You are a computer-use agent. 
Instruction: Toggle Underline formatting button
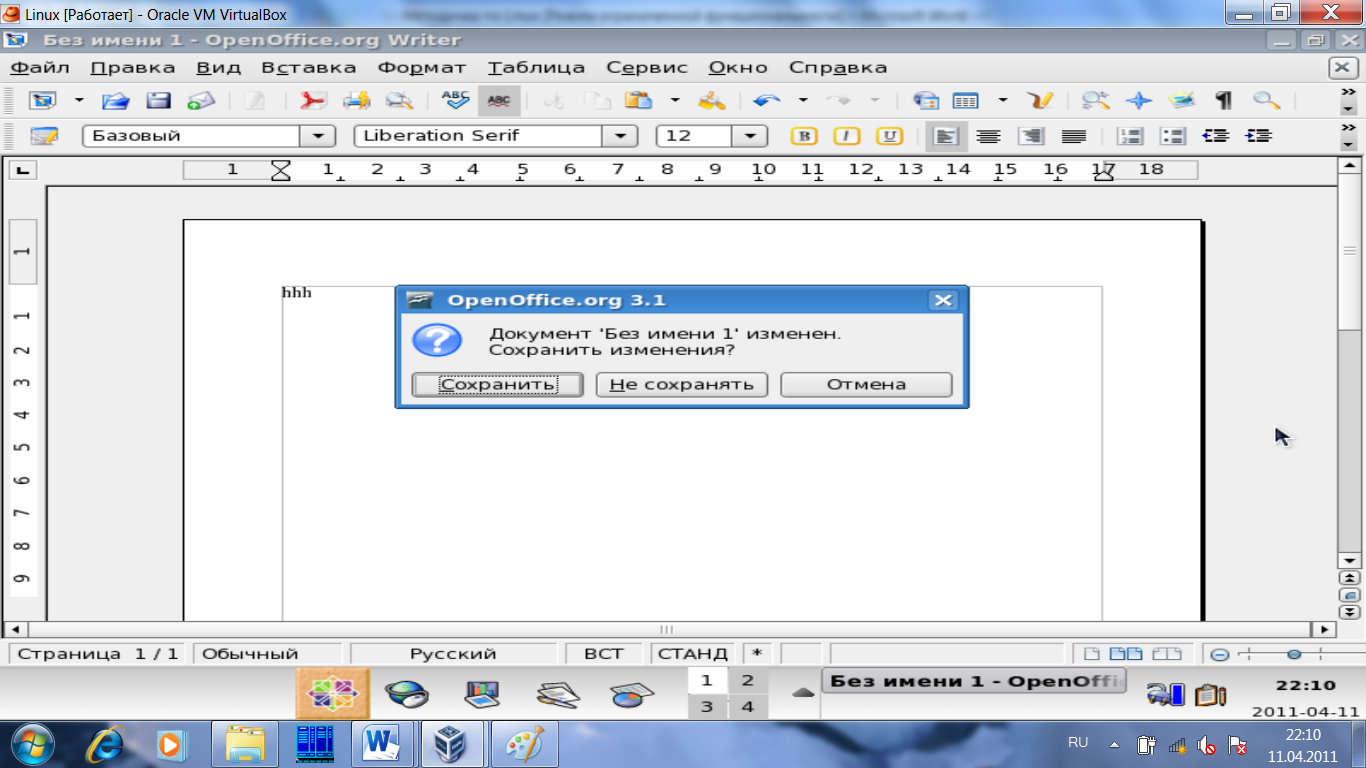coord(889,136)
